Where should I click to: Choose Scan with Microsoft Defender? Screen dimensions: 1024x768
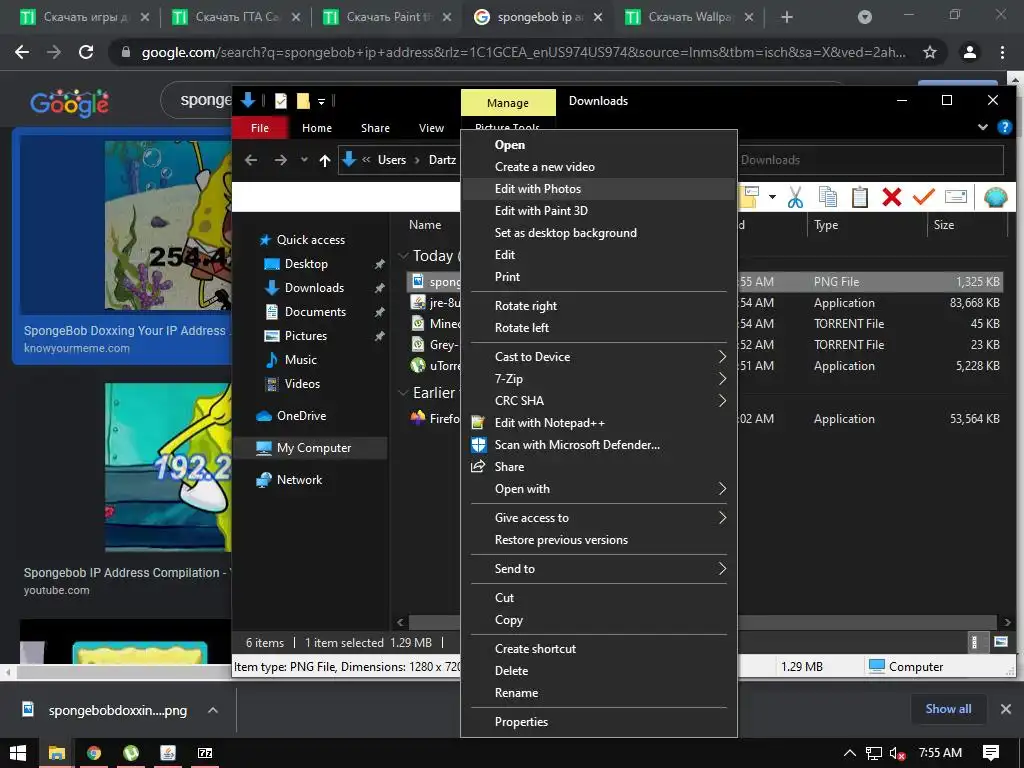598,445
